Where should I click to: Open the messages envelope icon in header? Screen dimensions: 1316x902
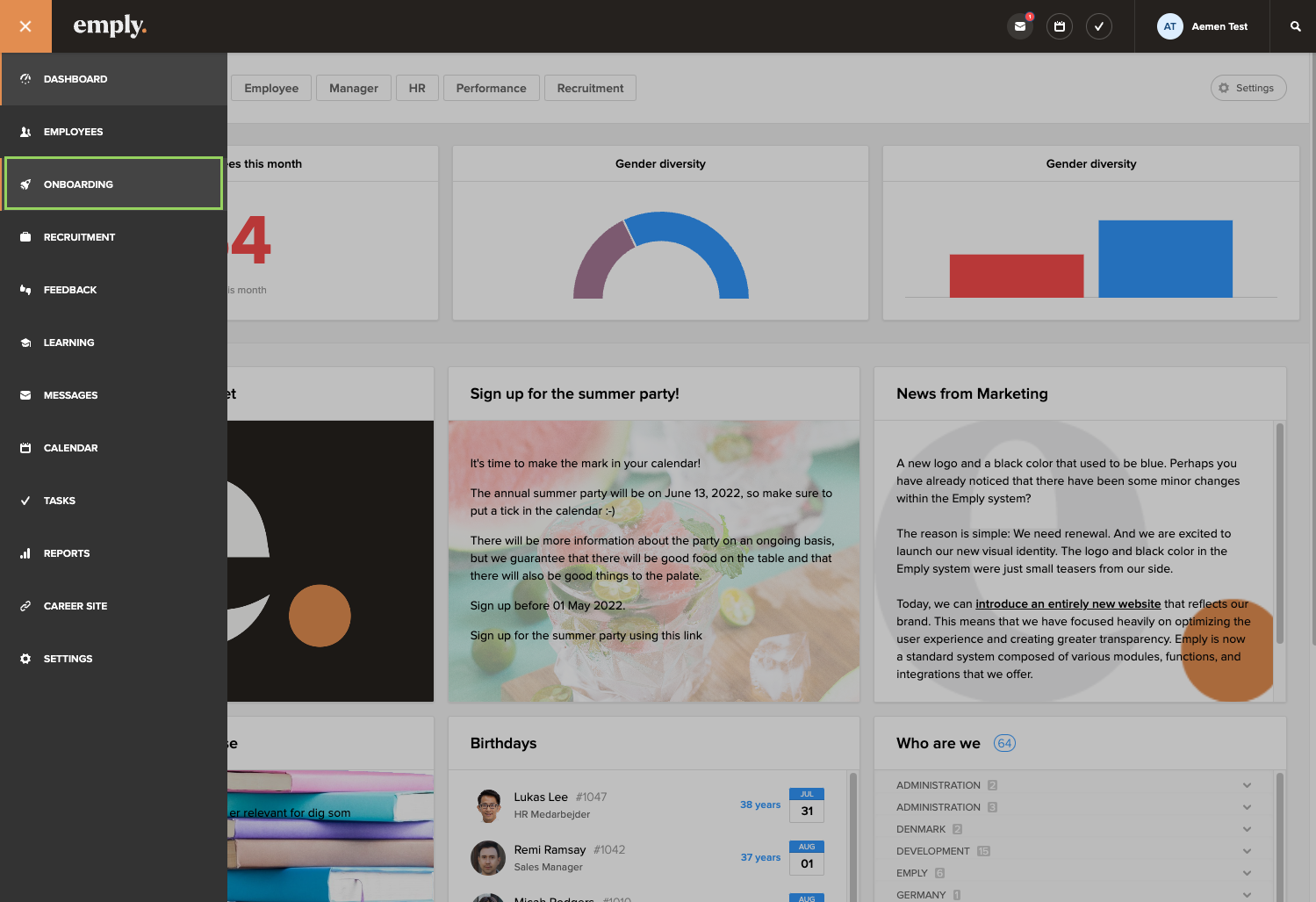pyautogui.click(x=1020, y=26)
